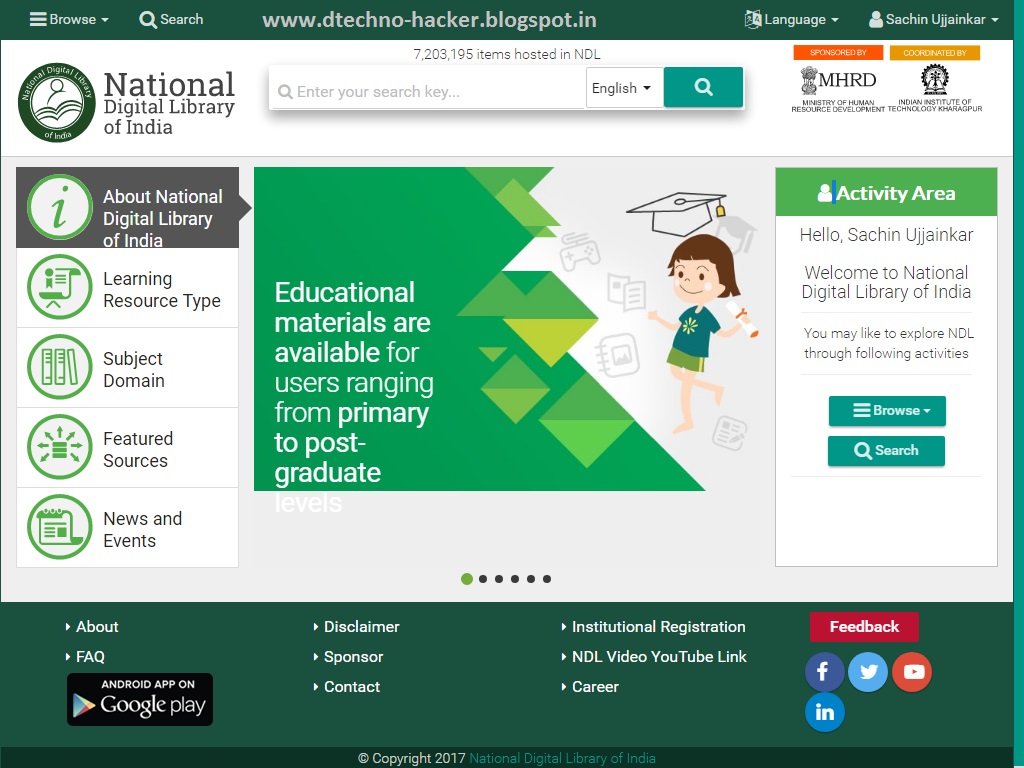Open the English language selector in search bar
The height and width of the screenshot is (768, 1024).
pyautogui.click(x=623, y=88)
